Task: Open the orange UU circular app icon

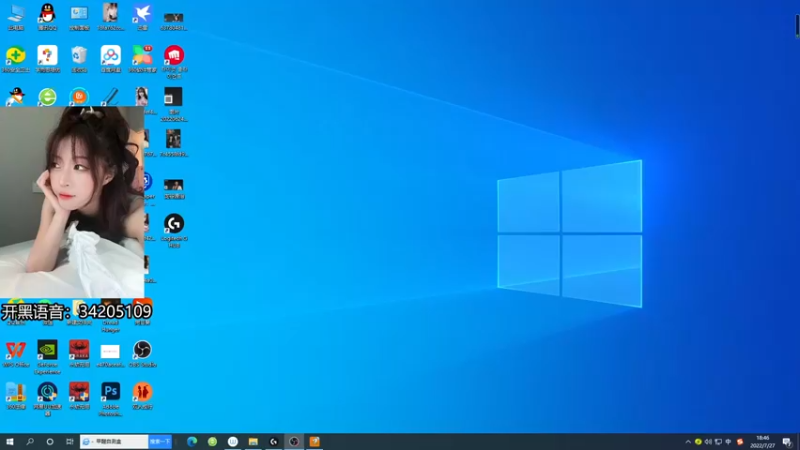Action: (79, 97)
